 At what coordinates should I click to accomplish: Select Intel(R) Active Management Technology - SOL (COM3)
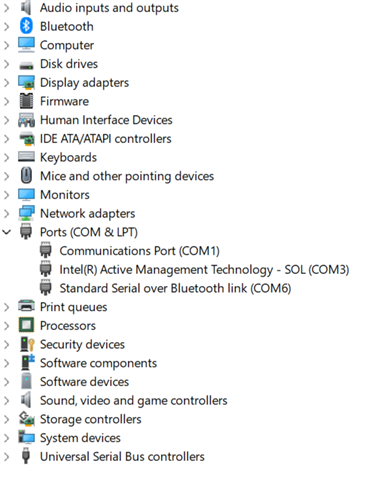pyautogui.click(x=204, y=270)
